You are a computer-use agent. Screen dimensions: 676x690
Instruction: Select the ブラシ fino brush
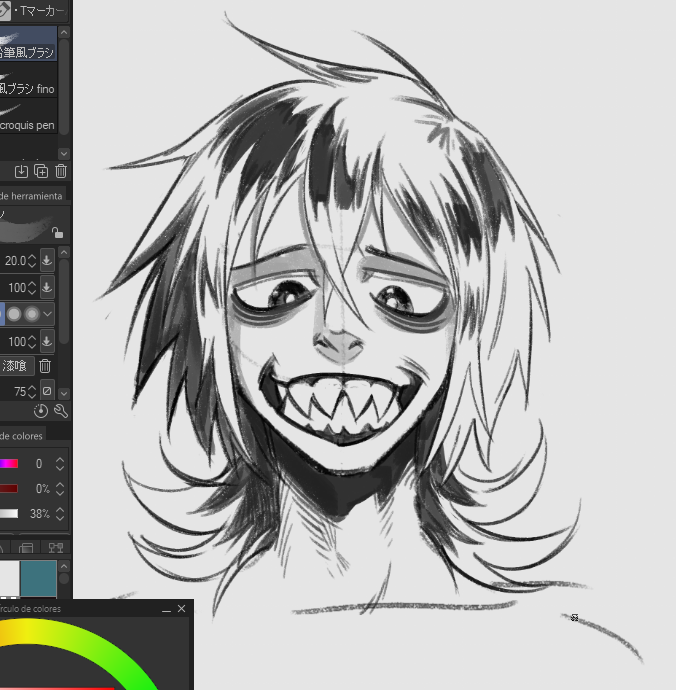coord(28,80)
